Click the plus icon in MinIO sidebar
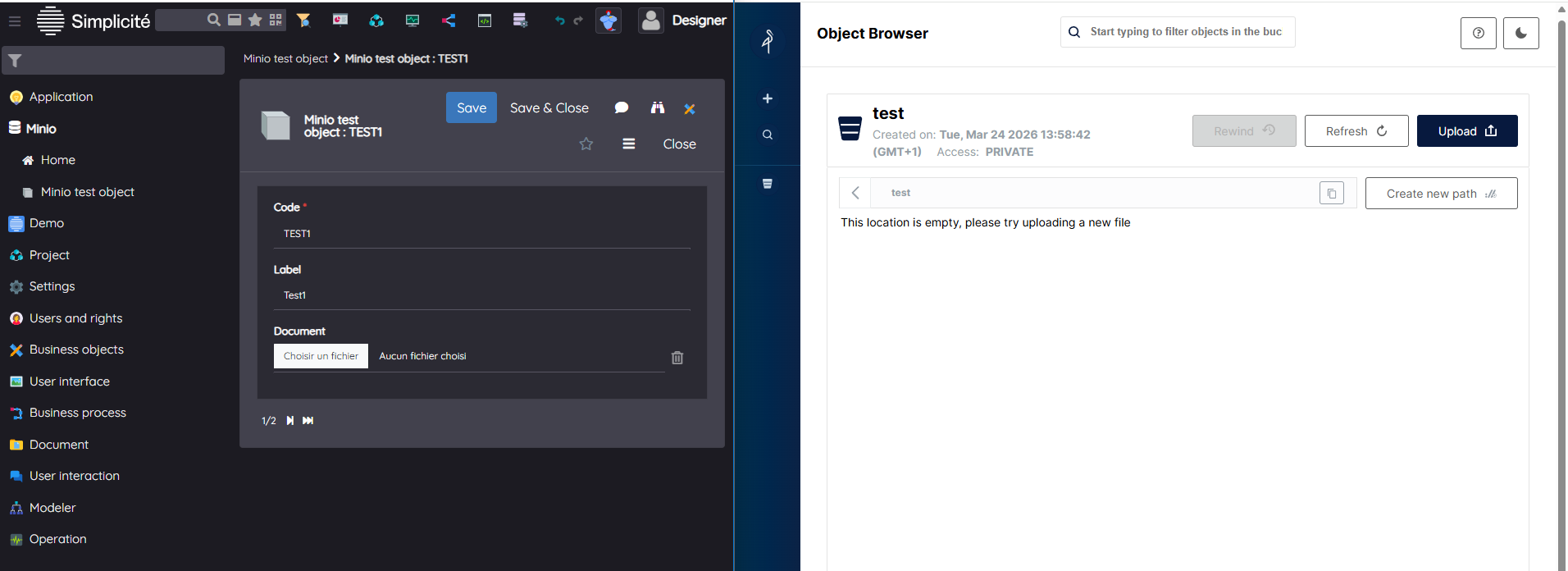The image size is (1568, 571). [768, 98]
